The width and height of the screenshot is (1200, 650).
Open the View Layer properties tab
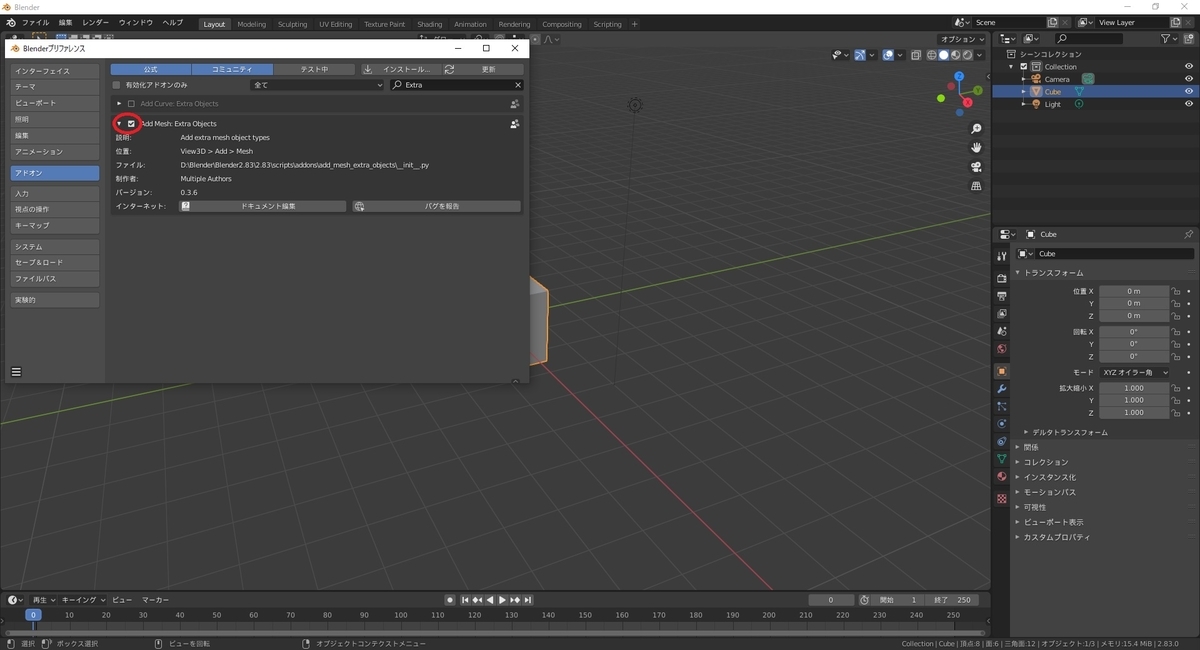1002,314
